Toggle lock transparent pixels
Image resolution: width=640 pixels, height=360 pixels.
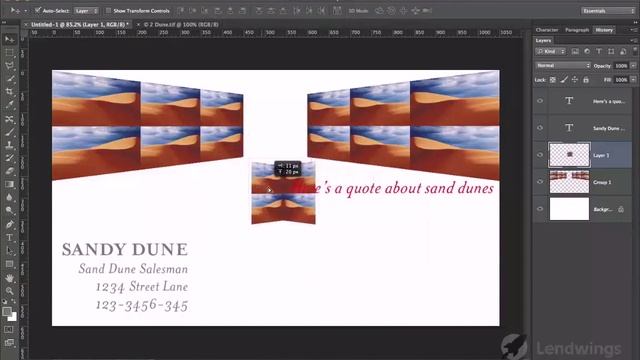pos(553,80)
